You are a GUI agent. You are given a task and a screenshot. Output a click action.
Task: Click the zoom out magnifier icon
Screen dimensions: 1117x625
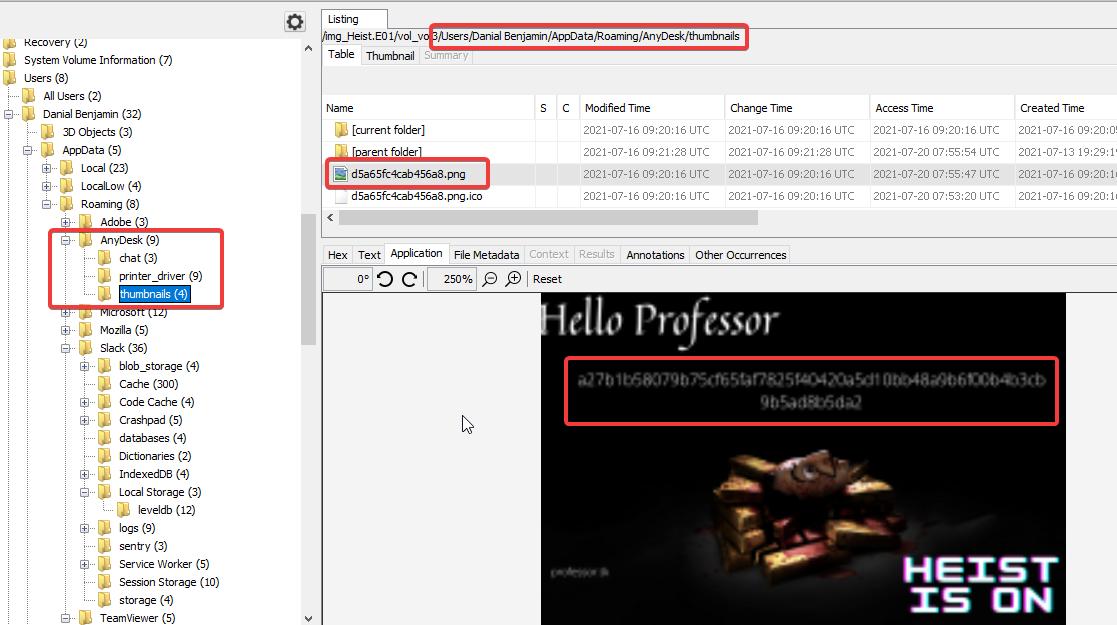pyautogui.click(x=490, y=279)
